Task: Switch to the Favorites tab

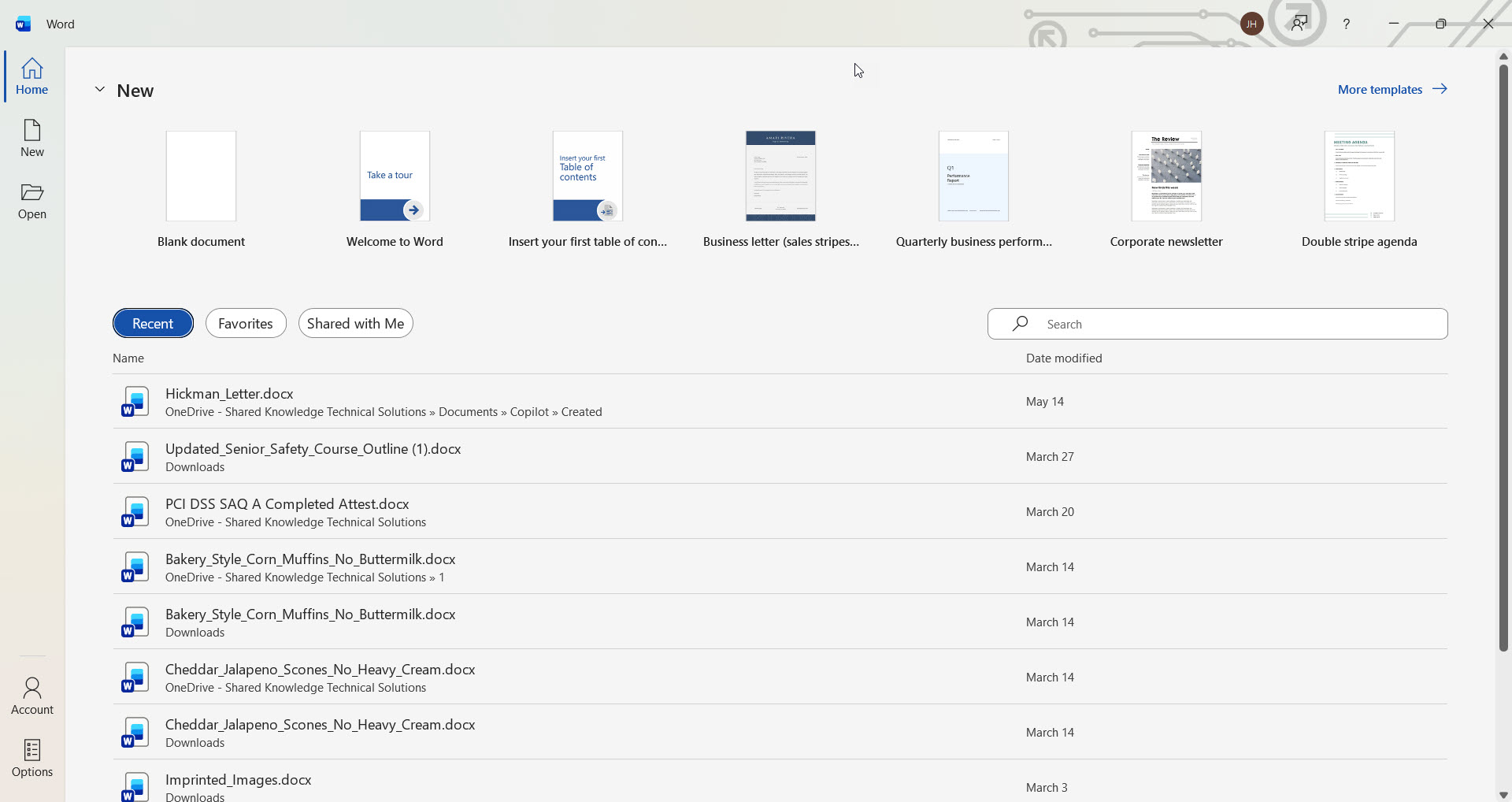Action: coord(246,324)
